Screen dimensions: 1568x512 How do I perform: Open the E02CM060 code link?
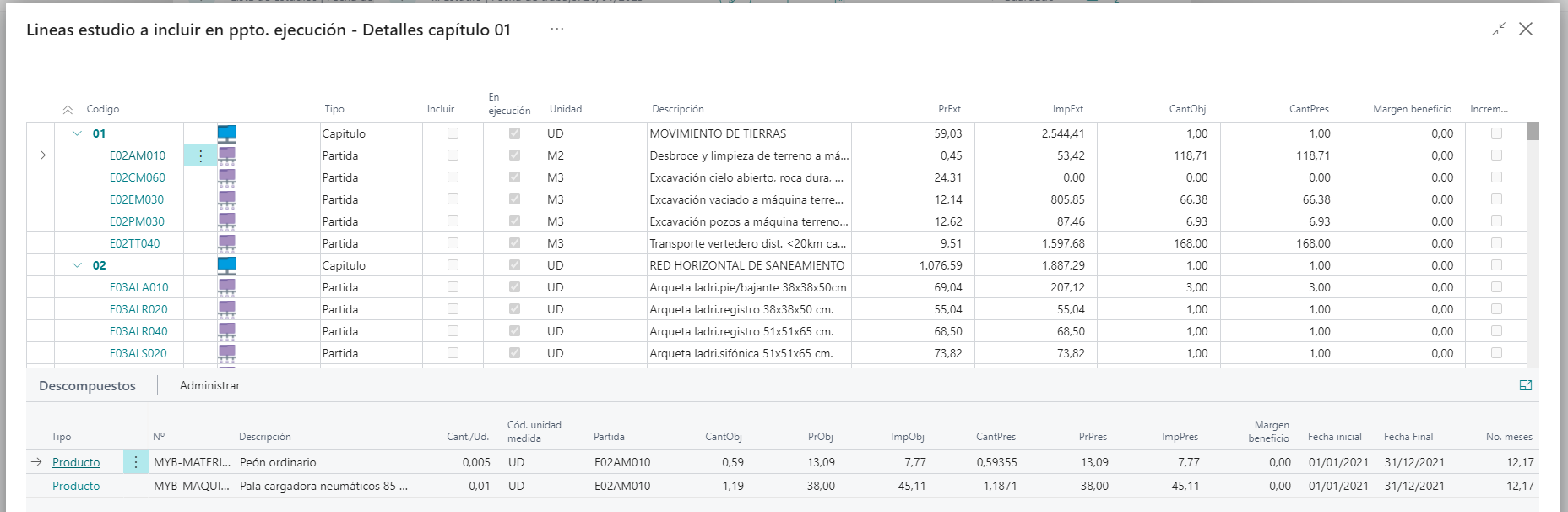point(138,177)
